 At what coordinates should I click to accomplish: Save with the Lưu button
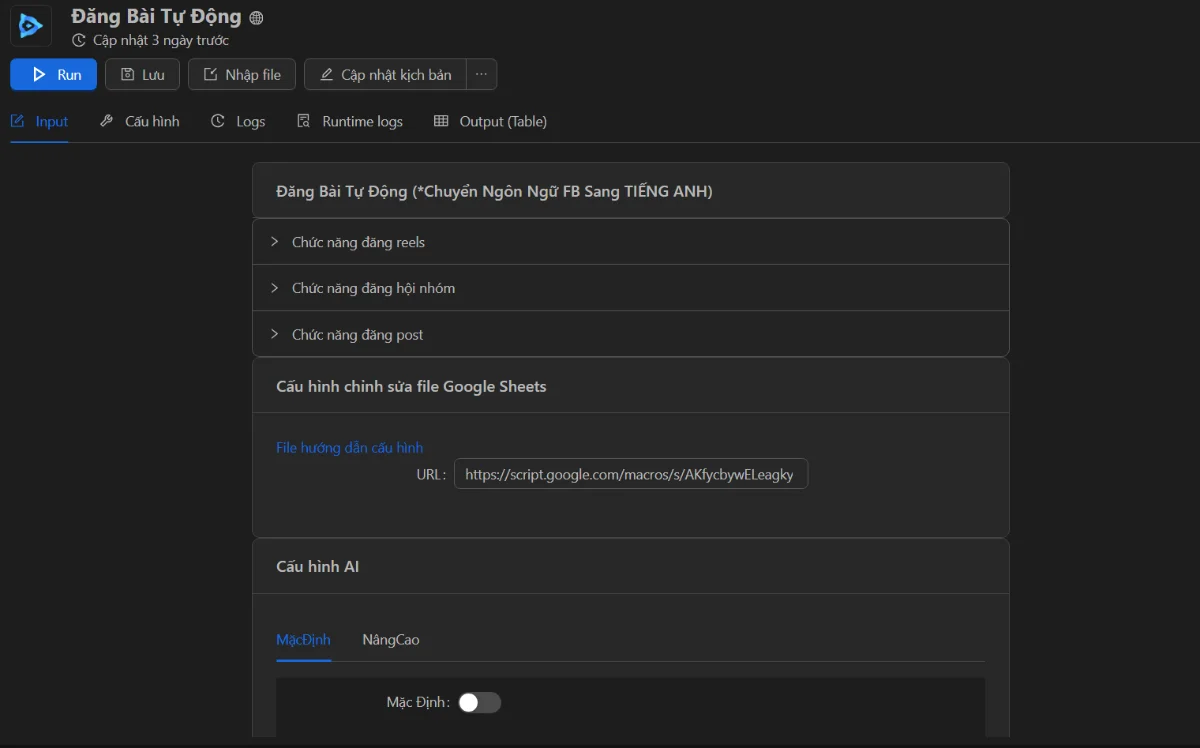[x=142, y=75]
